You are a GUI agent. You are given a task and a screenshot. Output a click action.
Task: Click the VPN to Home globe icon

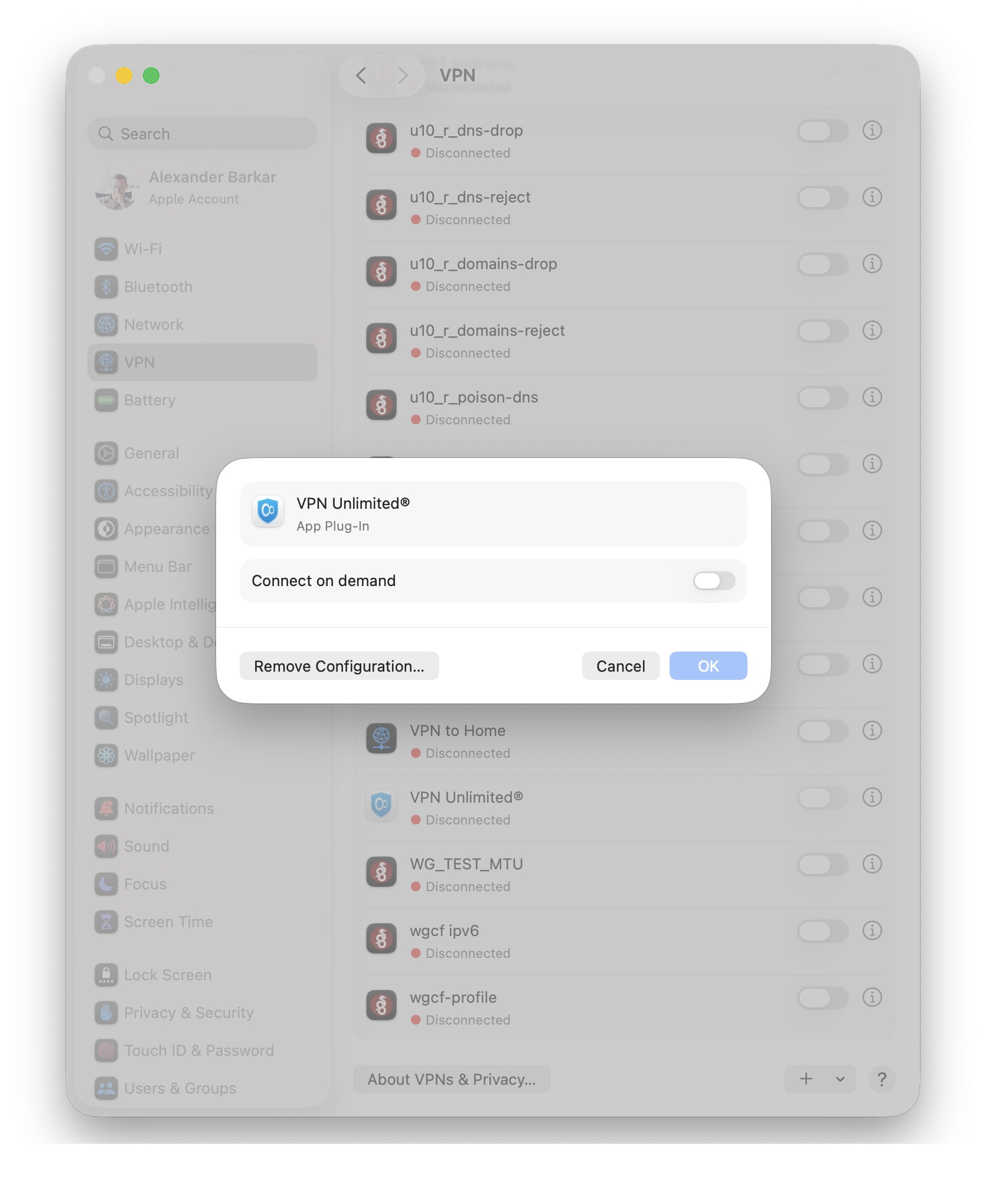coord(381,739)
